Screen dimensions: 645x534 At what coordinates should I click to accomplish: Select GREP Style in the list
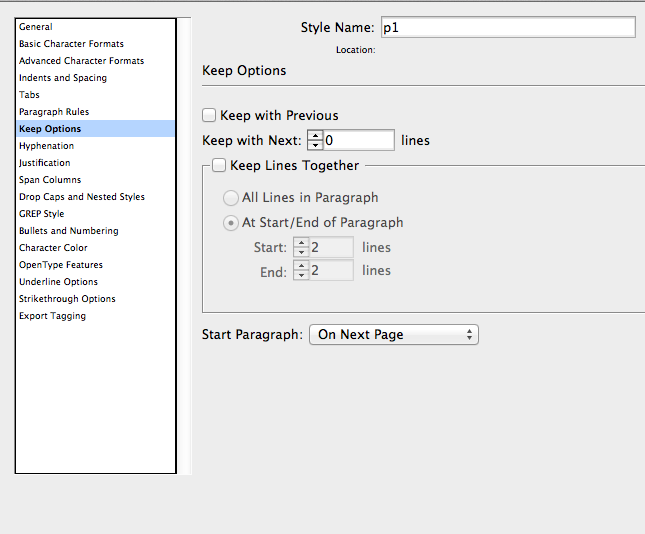[42, 214]
